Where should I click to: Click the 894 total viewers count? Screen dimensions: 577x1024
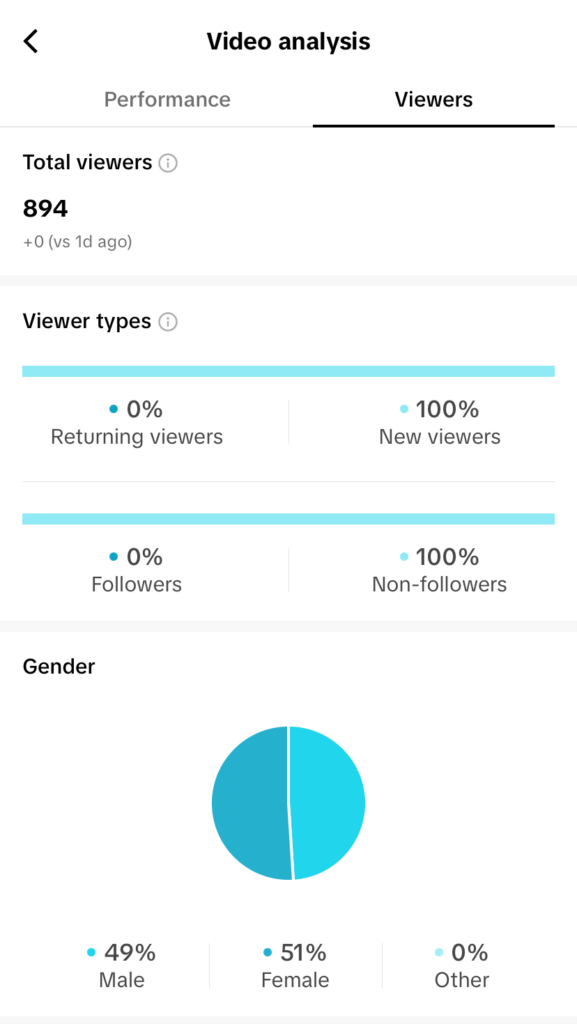[x=45, y=208]
